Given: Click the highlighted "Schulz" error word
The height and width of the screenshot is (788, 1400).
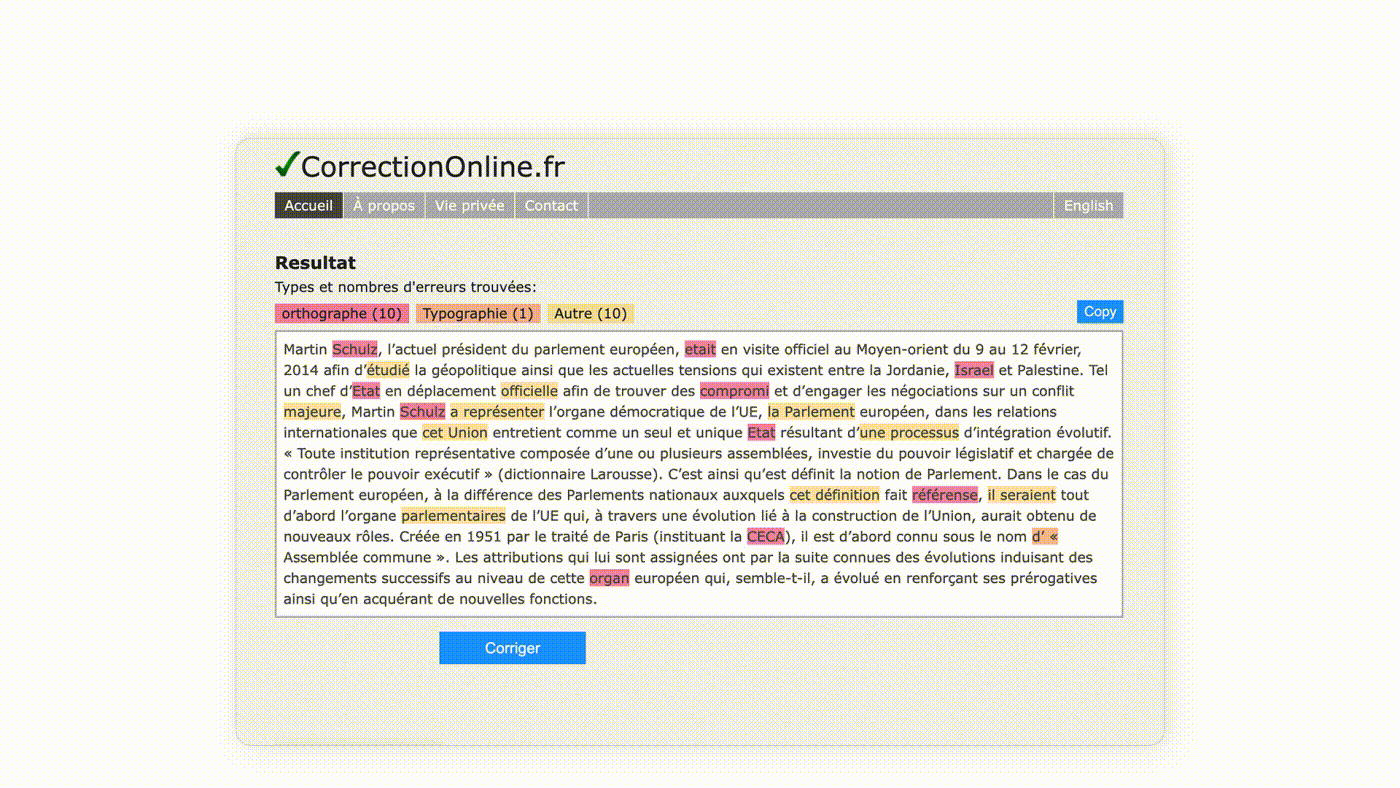Looking at the screenshot, I should tap(354, 349).
